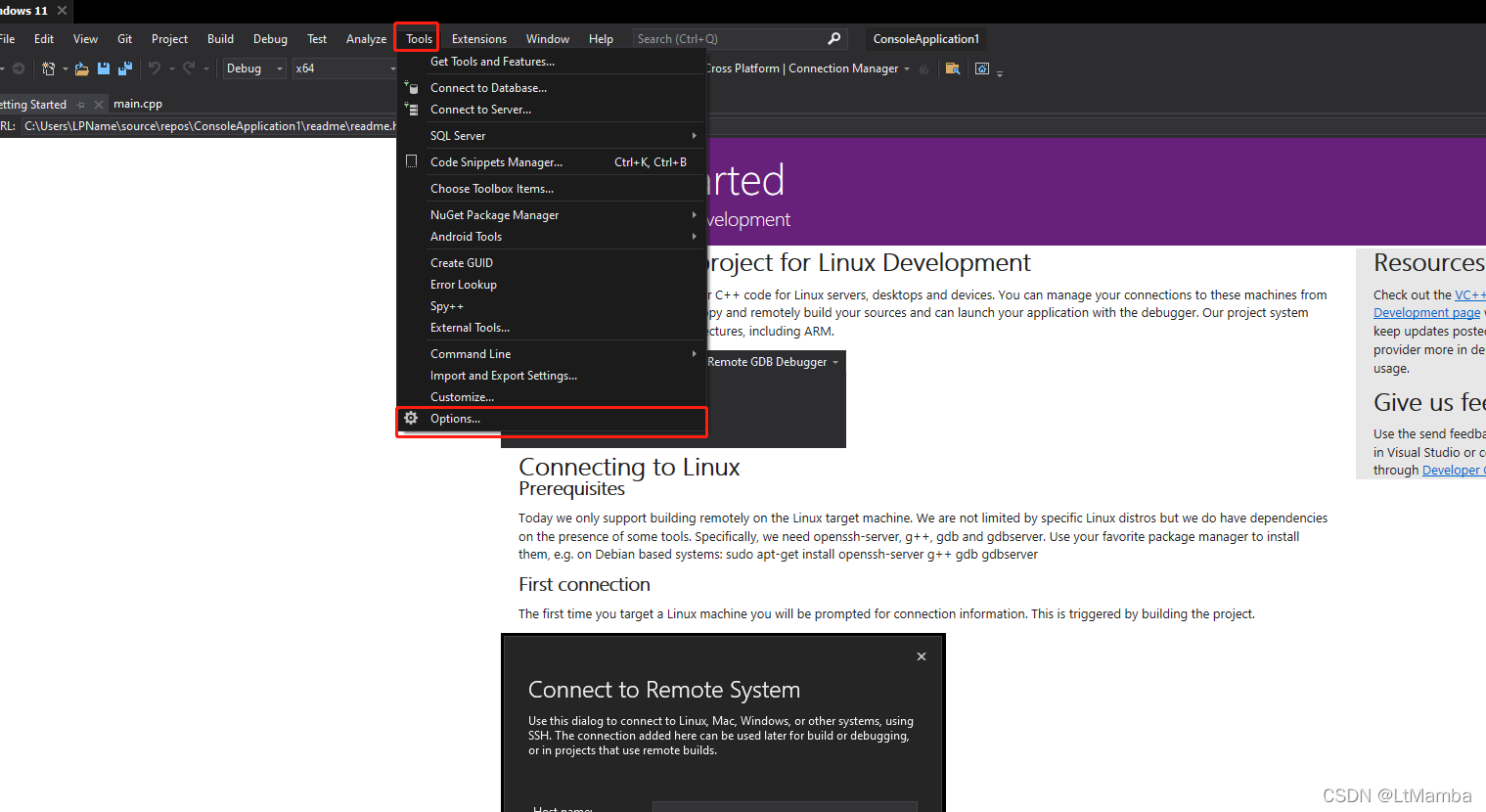
Task: Open the Edit menu
Action: (44, 39)
